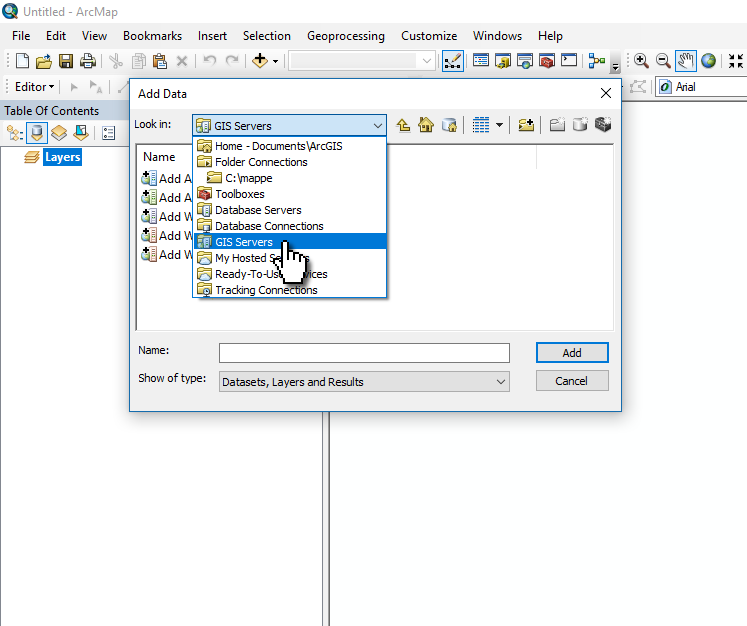Click the Copy icon in toolbar
The width and height of the screenshot is (747, 626).
pyautogui.click(x=139, y=61)
